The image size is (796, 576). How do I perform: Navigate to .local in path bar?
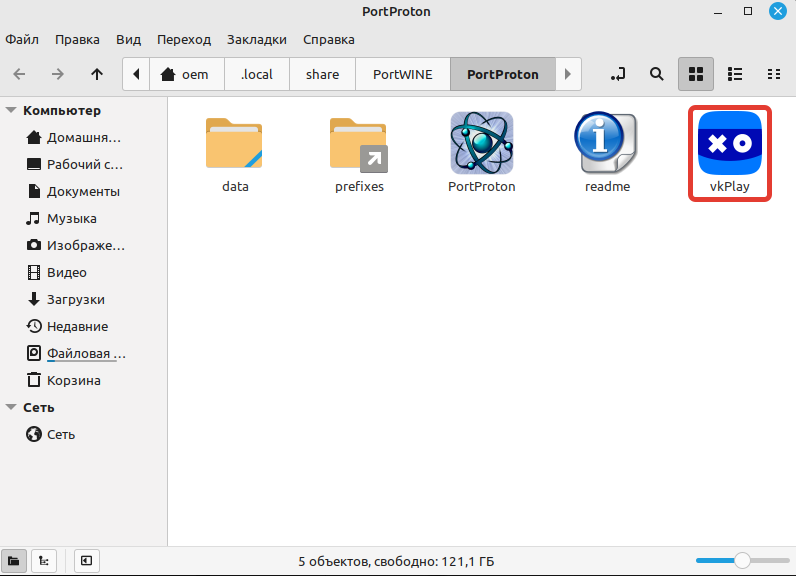pyautogui.click(x=257, y=74)
